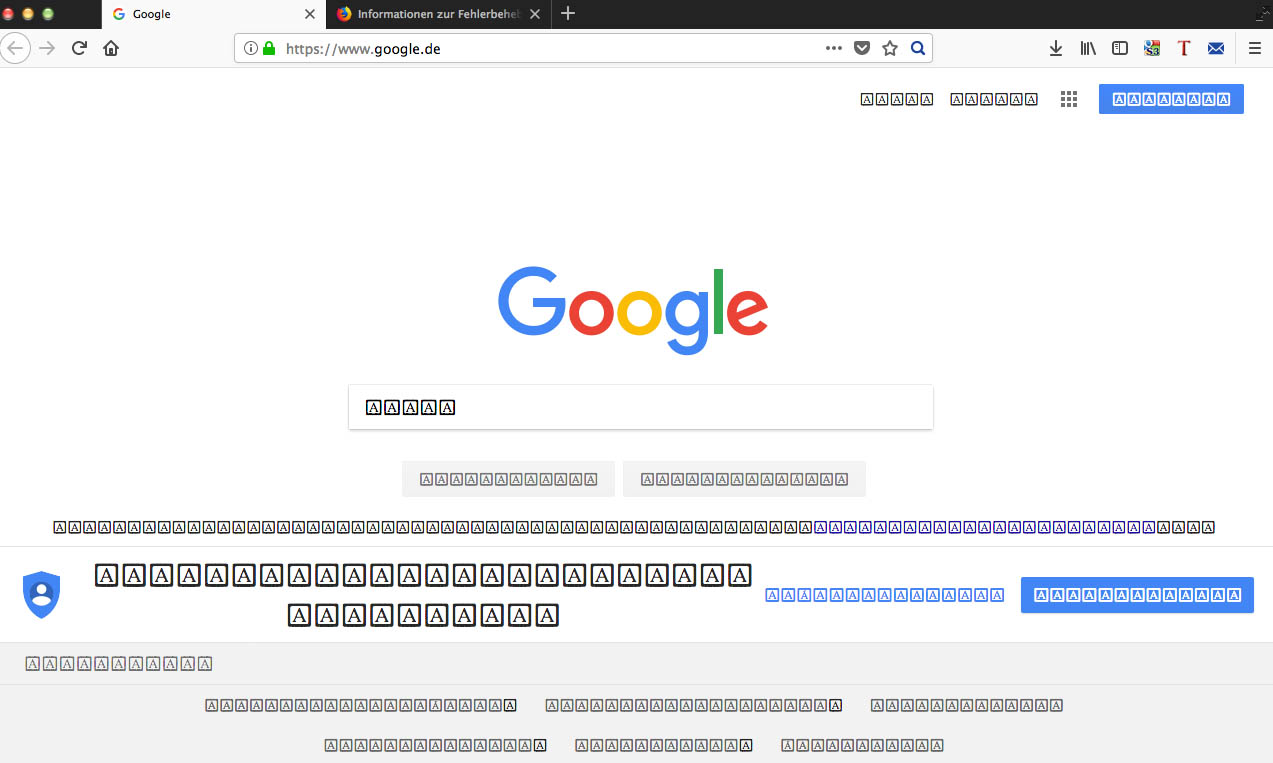The image size is (1273, 763).
Task: Click the right gray button under search box
Action: [744, 479]
